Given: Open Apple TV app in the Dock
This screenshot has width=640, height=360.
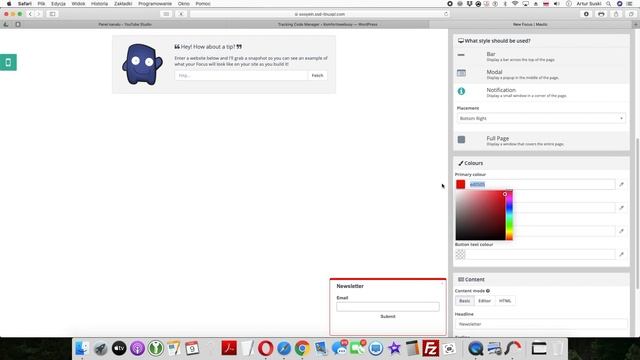Looking at the screenshot, I should point(119,348).
